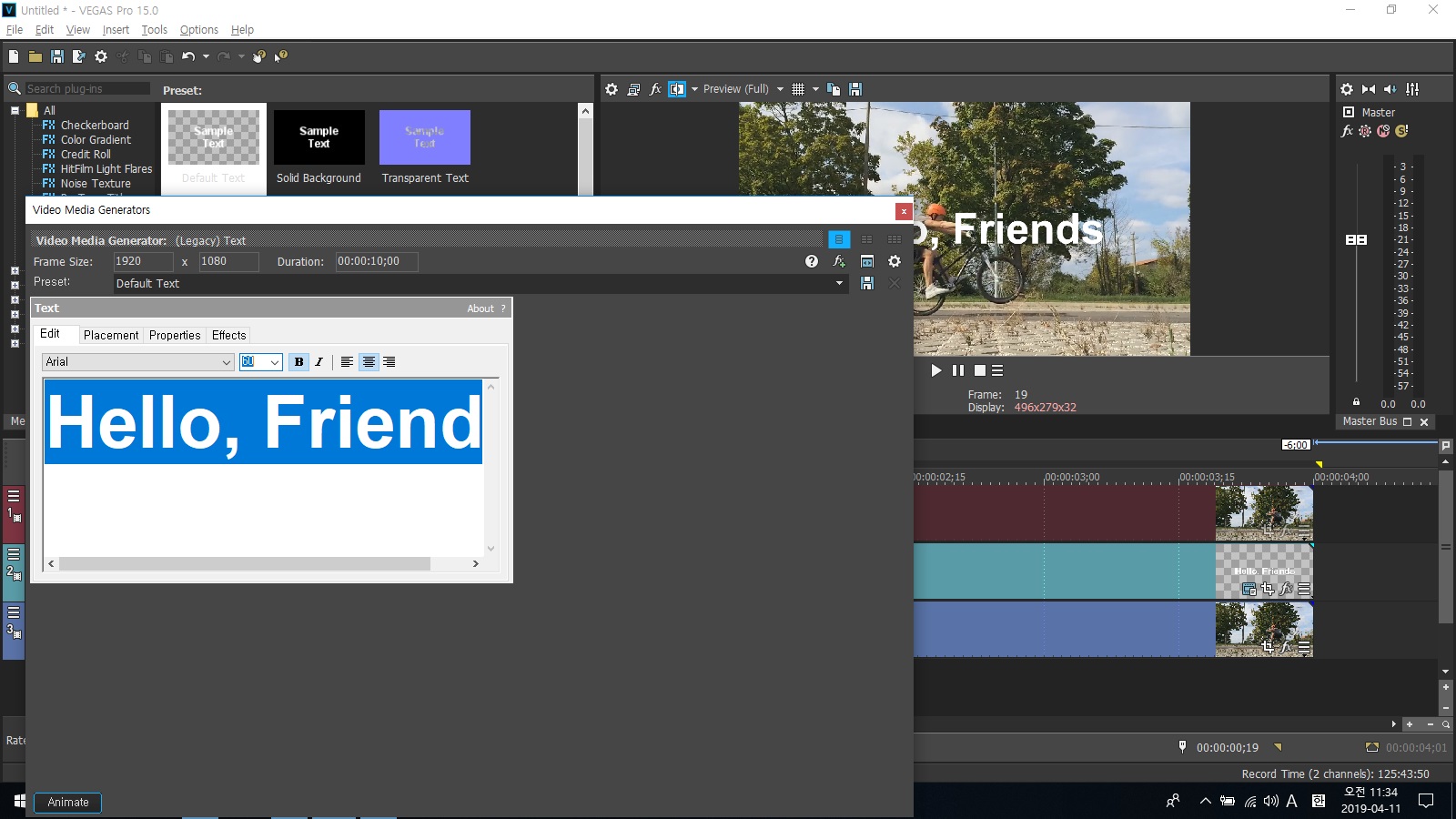The width and height of the screenshot is (1456, 819).
Task: Create a new project with the toolbar icon
Action: [14, 56]
